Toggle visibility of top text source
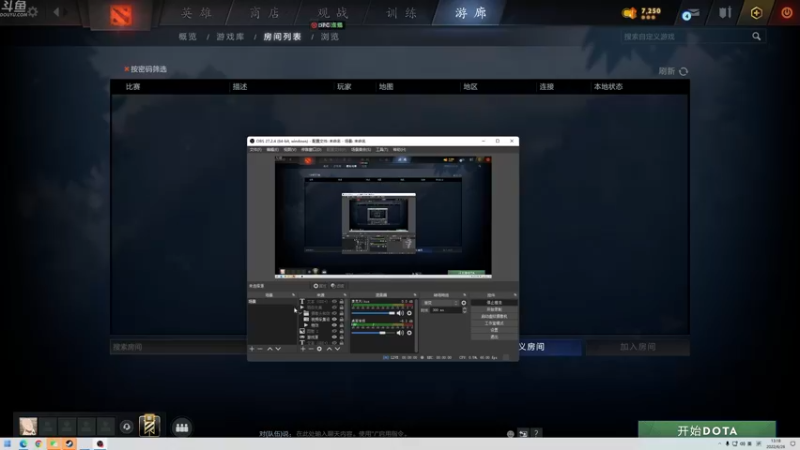This screenshot has width=800, height=450. [x=335, y=302]
